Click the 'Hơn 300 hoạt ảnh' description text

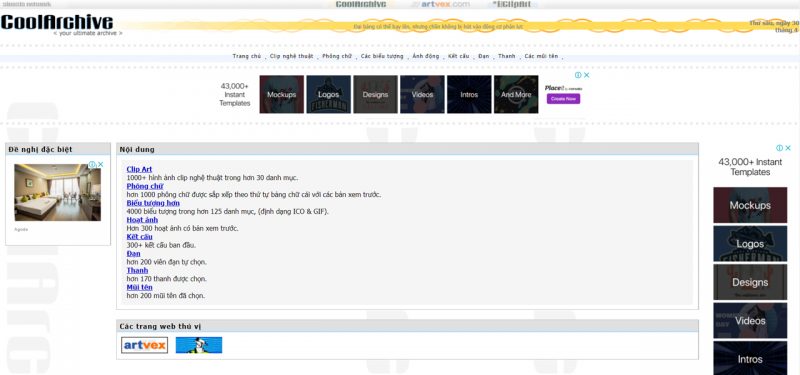[x=182, y=229]
